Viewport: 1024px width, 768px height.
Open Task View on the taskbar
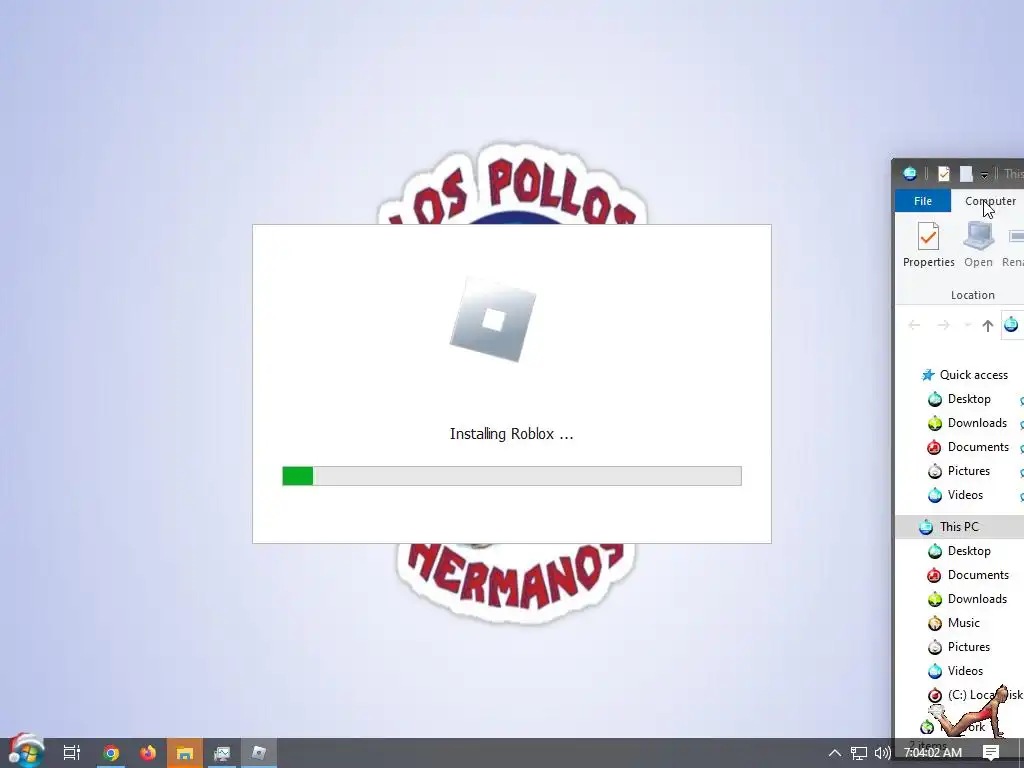[x=72, y=753]
